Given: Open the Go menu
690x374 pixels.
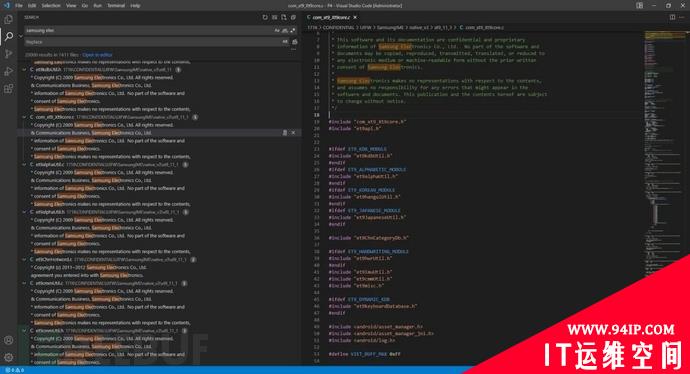Looking at the screenshot, I should (x=84, y=5).
